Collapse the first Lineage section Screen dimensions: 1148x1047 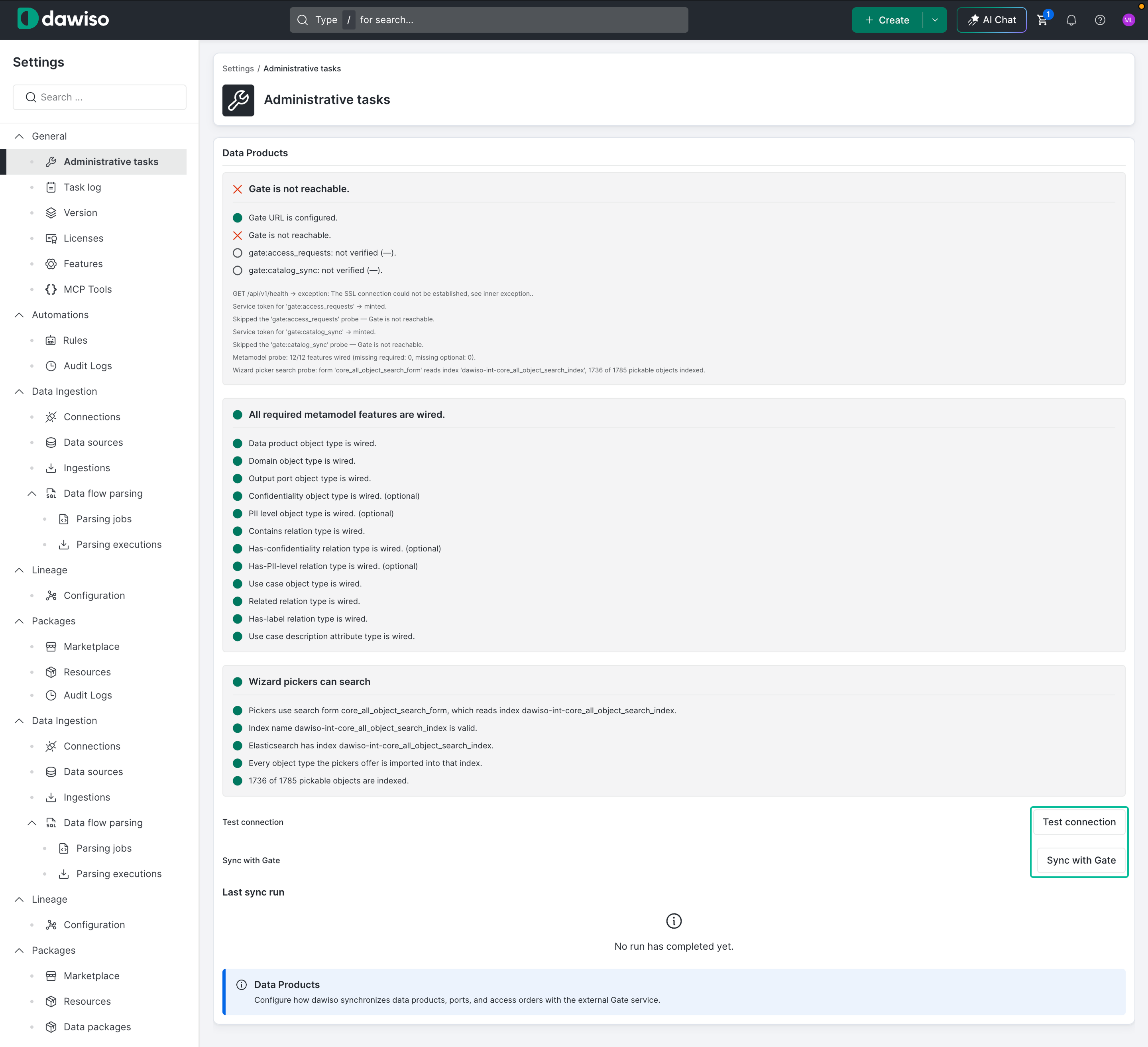pos(19,570)
